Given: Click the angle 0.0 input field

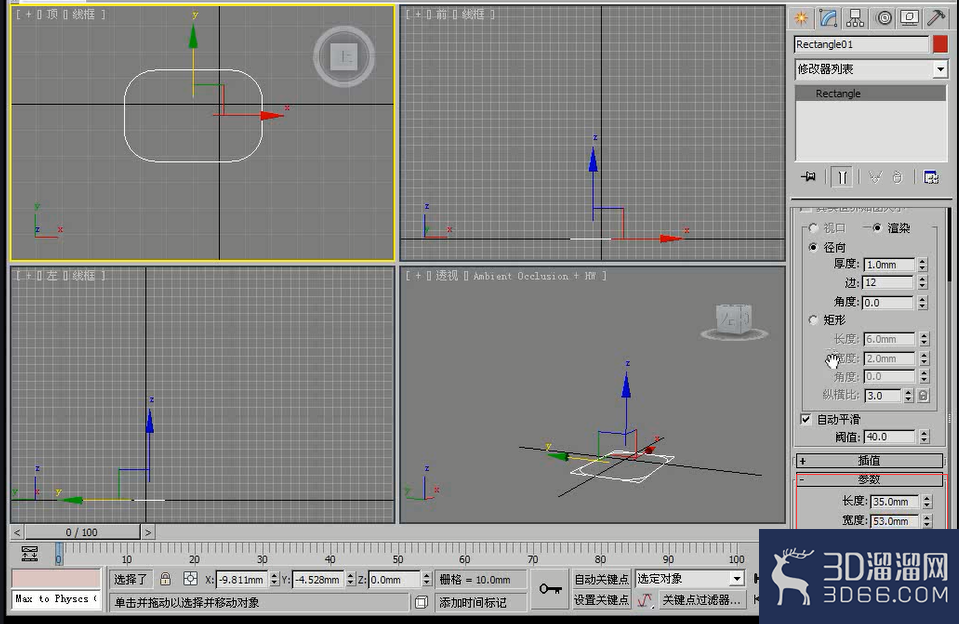Looking at the screenshot, I should (x=889, y=302).
